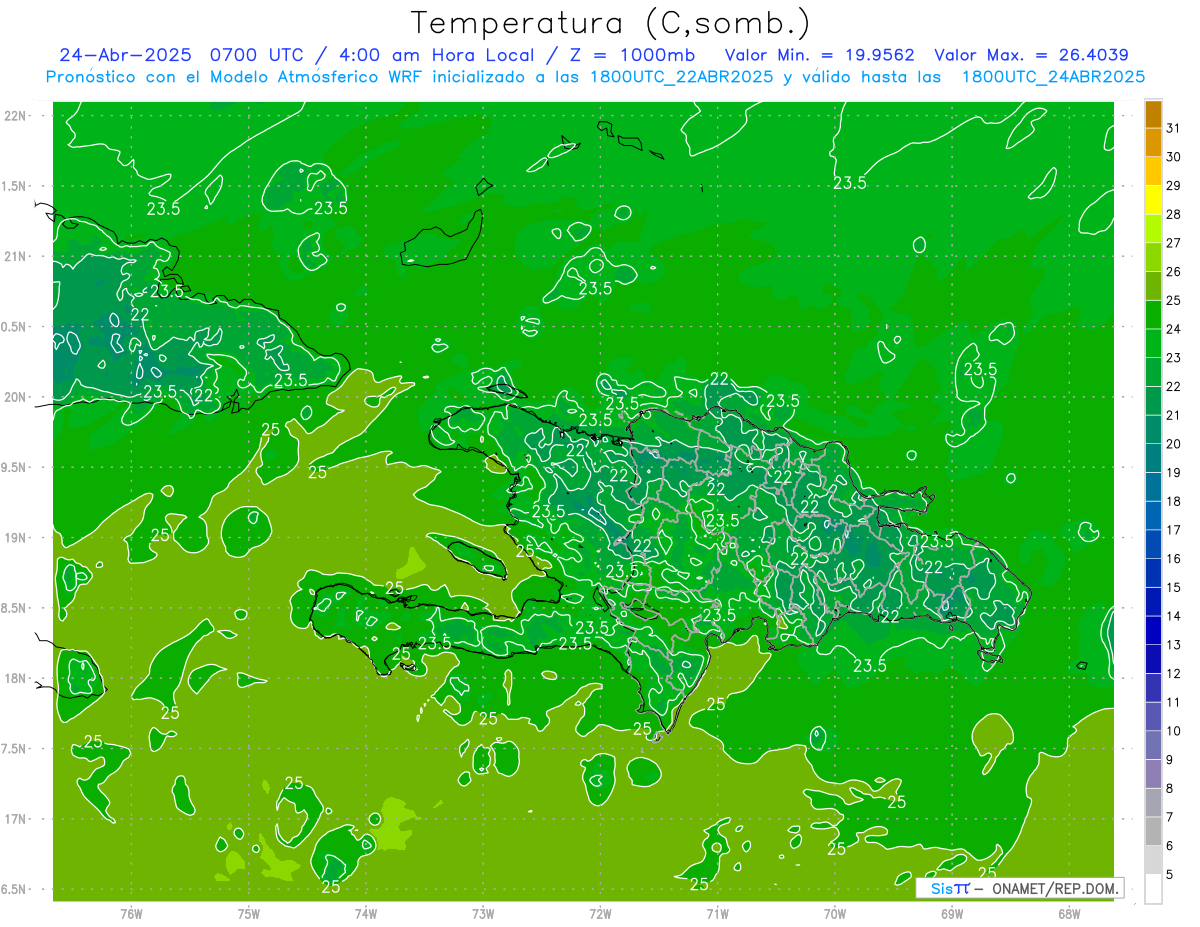Click the color scale label 28
Viewport: 1200px width, 927px height.
click(x=1173, y=214)
